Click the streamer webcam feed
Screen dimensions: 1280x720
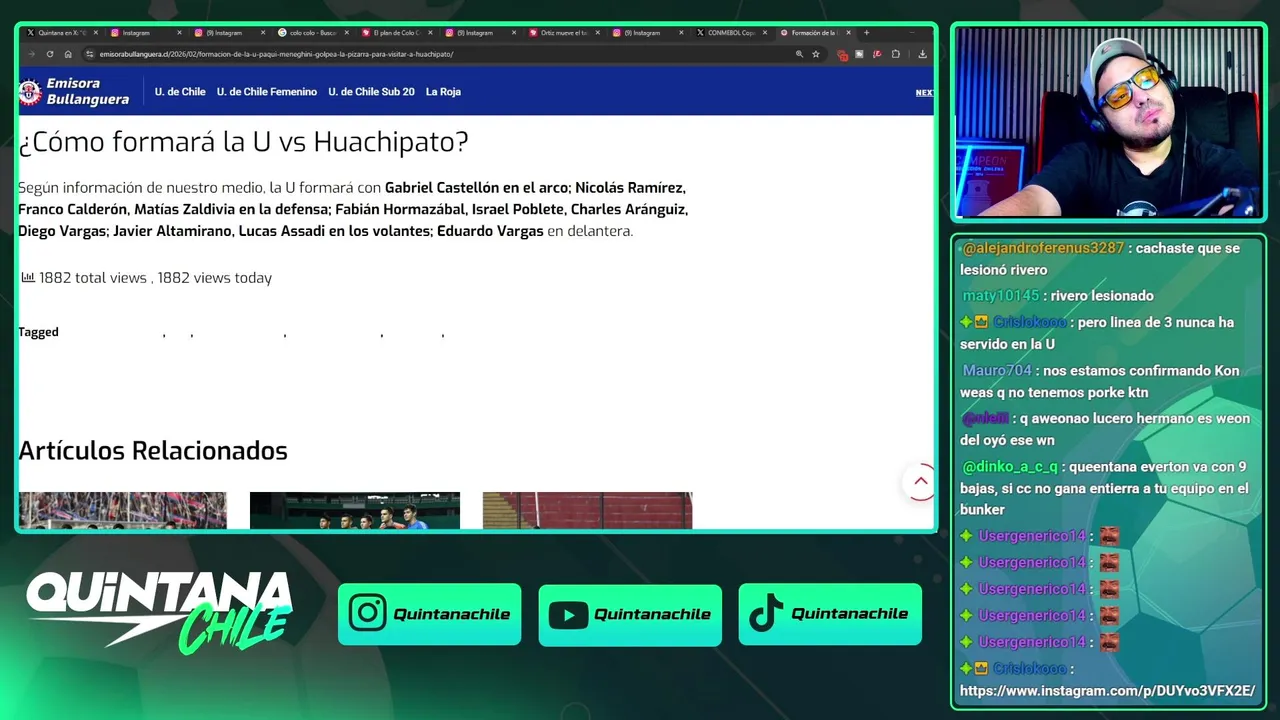tap(1108, 121)
